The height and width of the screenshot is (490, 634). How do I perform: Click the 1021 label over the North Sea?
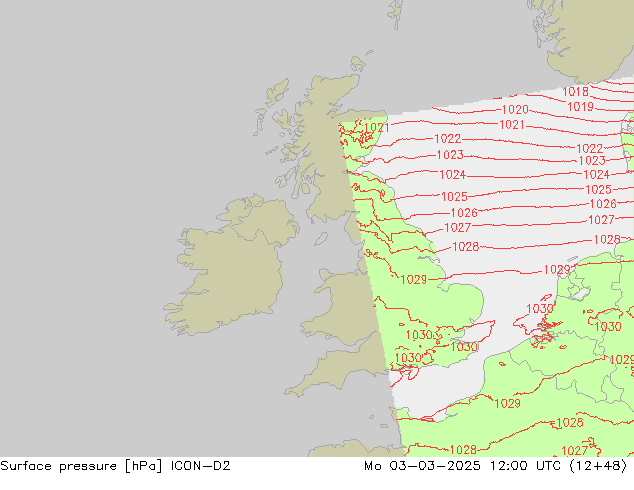tap(512, 125)
